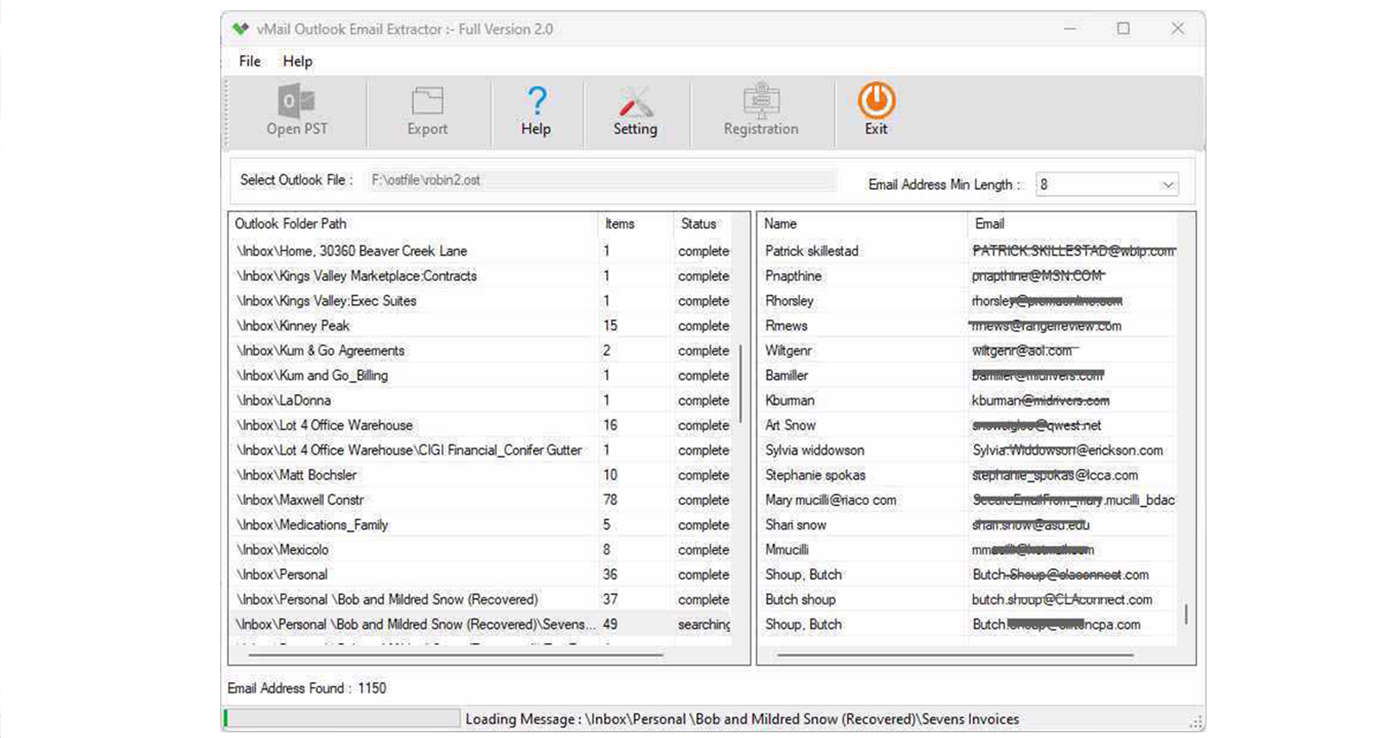The width and height of the screenshot is (1399, 738).
Task: Click the orange Exit power icon
Action: click(x=876, y=101)
